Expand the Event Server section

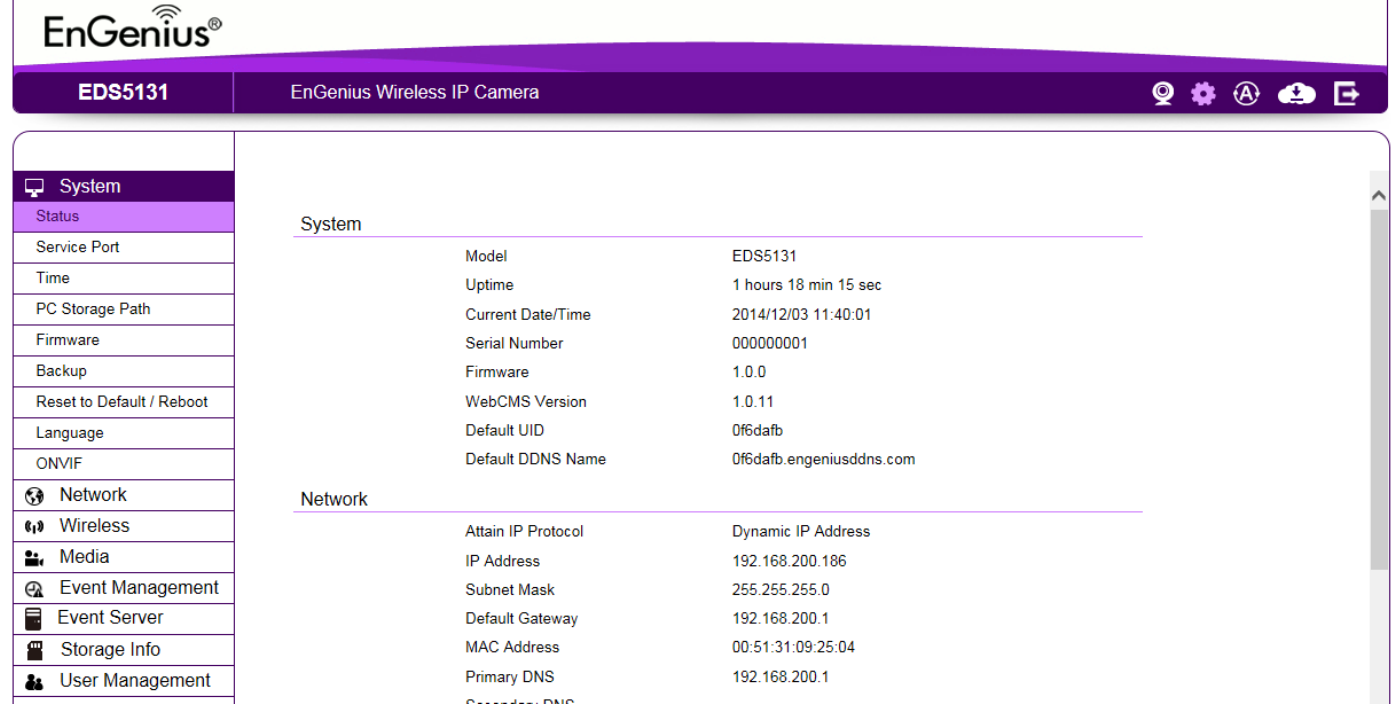pyautogui.click(x=124, y=619)
